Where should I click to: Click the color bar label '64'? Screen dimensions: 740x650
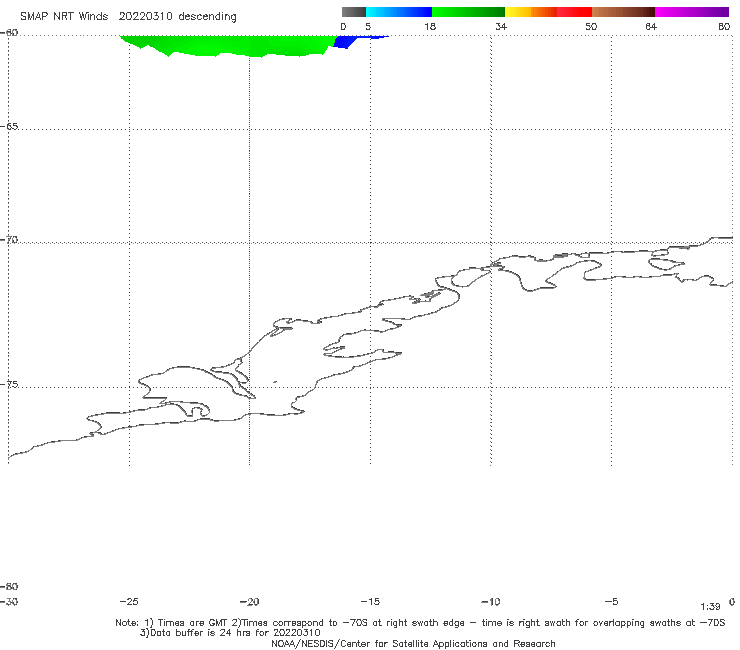pos(651,27)
